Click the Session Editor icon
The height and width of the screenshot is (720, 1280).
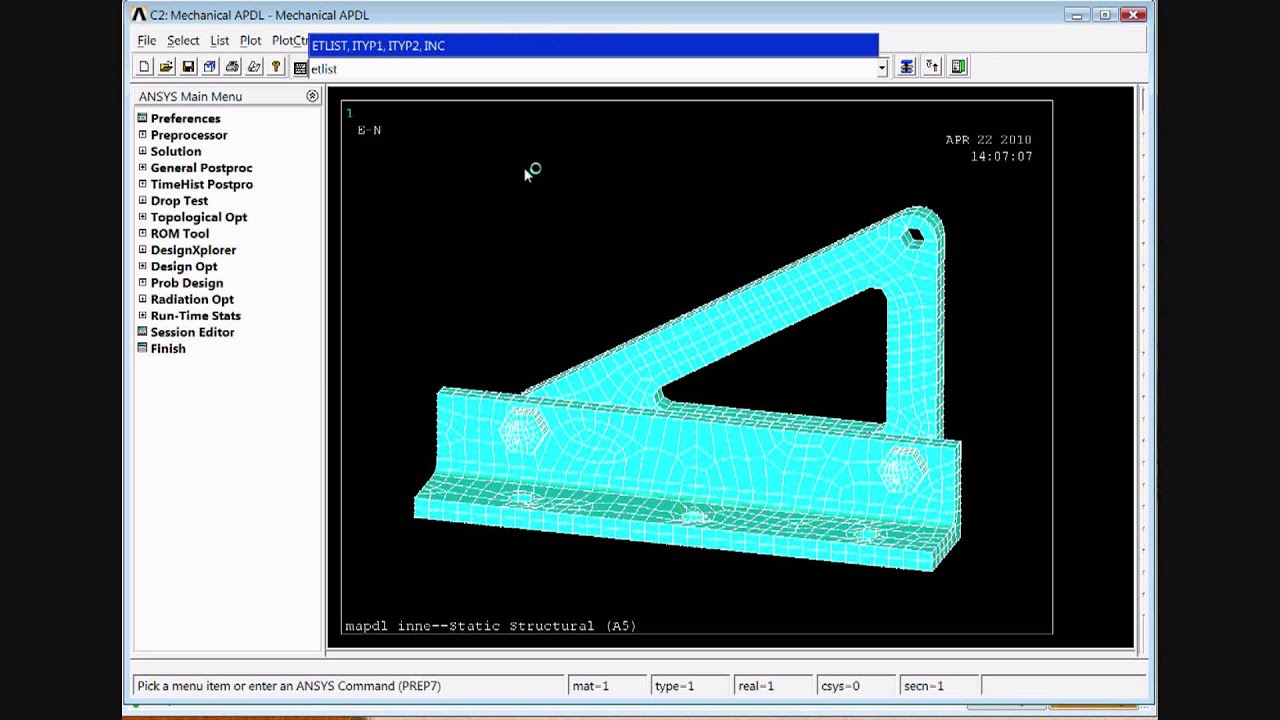[142, 332]
